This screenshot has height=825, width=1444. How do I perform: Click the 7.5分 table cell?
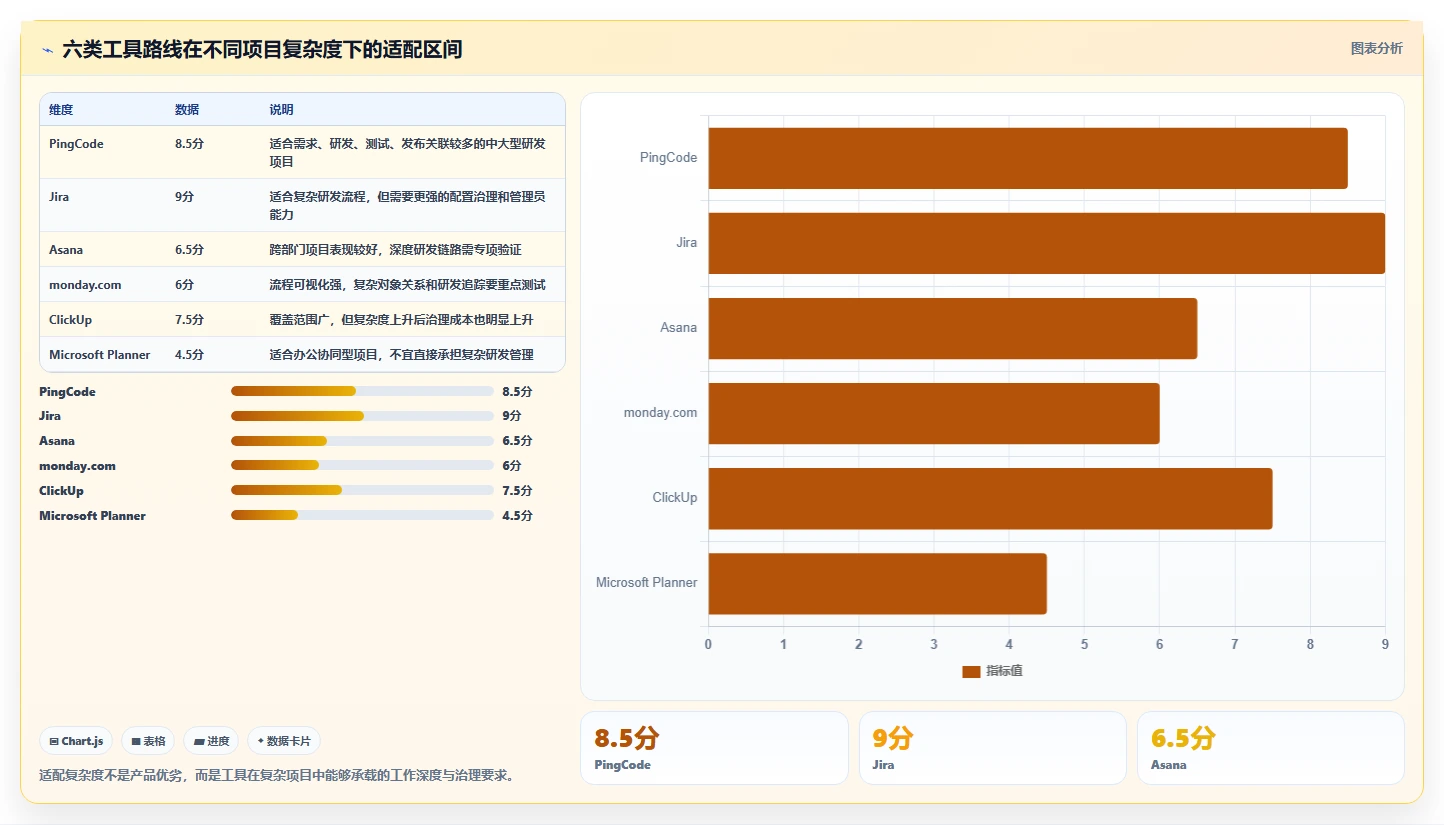point(189,319)
